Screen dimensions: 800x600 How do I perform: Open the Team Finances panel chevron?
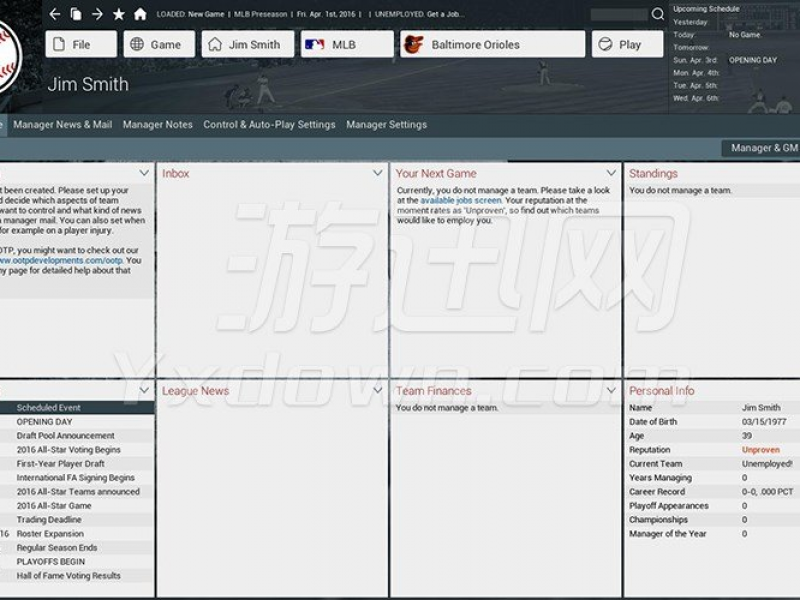click(x=611, y=390)
